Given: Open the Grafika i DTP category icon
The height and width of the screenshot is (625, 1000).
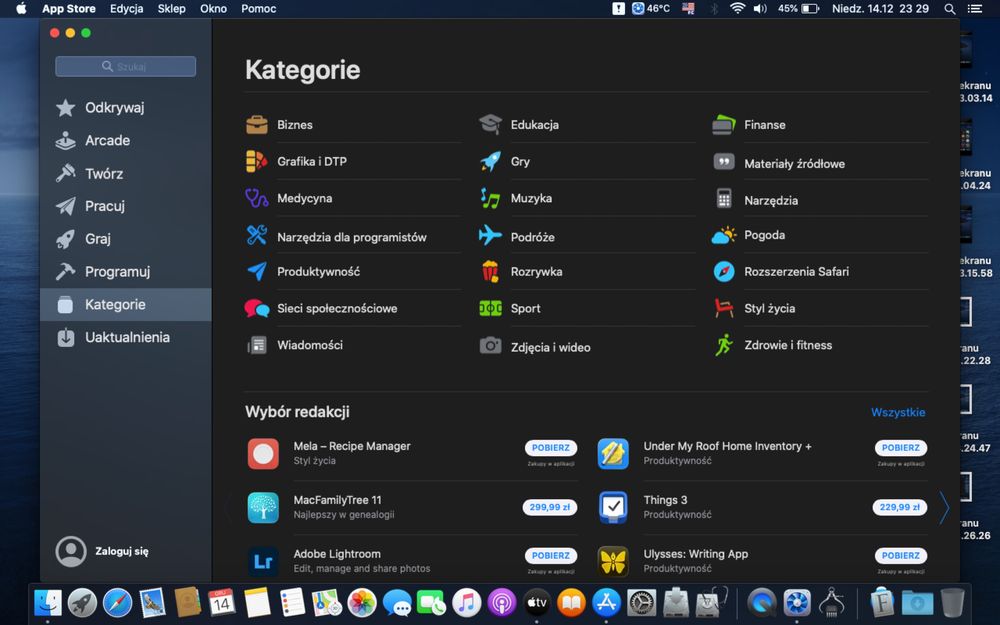Looking at the screenshot, I should pyautogui.click(x=257, y=161).
